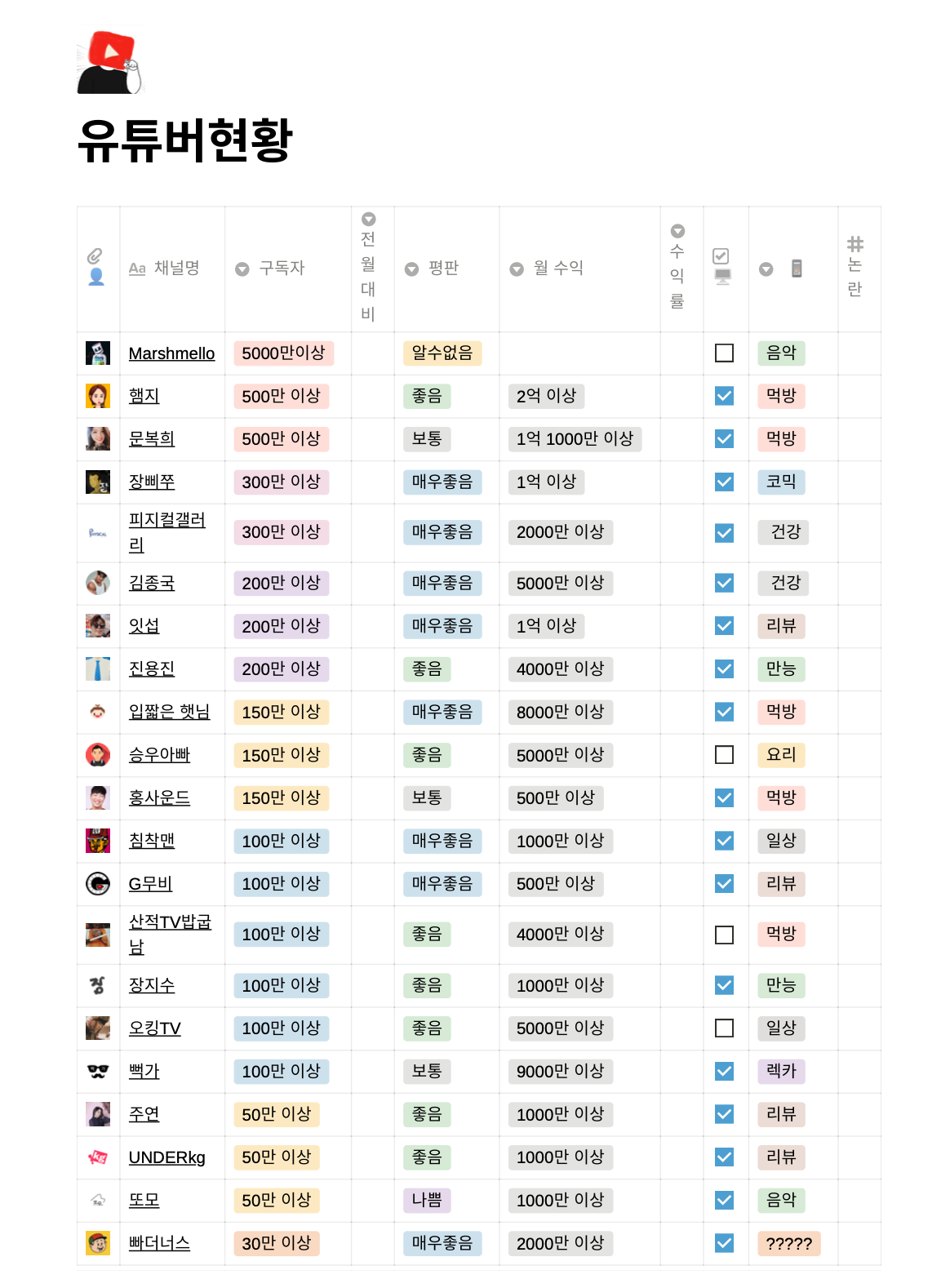
Task: Uncheck the 빠더너스 row checkbox
Action: point(724,1243)
